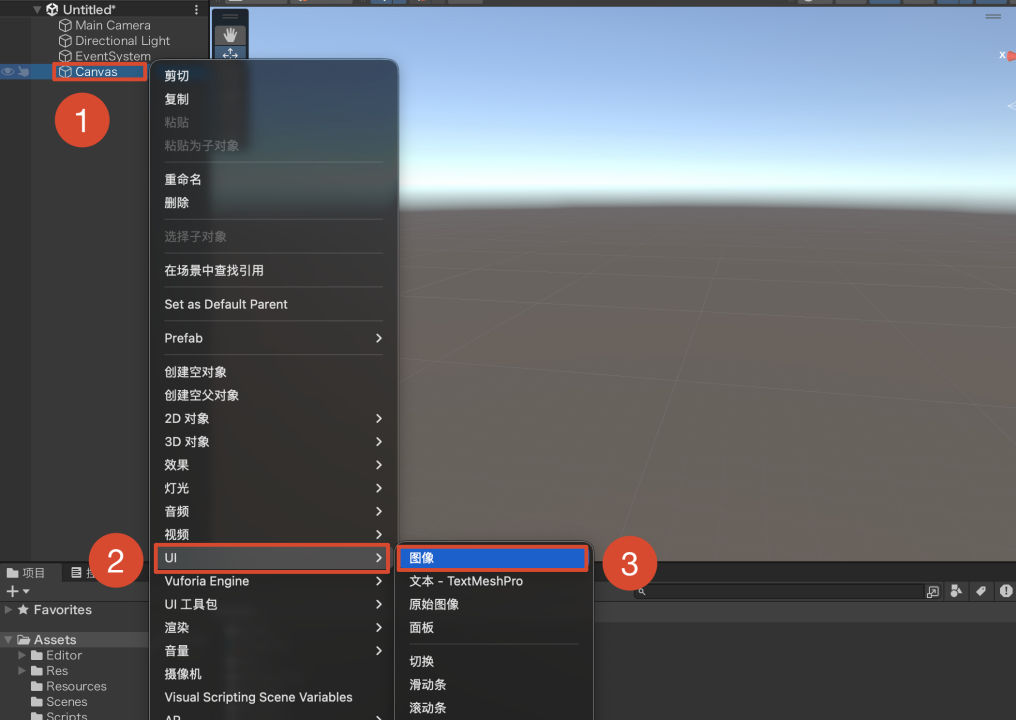Choose 切换 in the UI submenu
The height and width of the screenshot is (720, 1016).
pyautogui.click(x=493, y=662)
